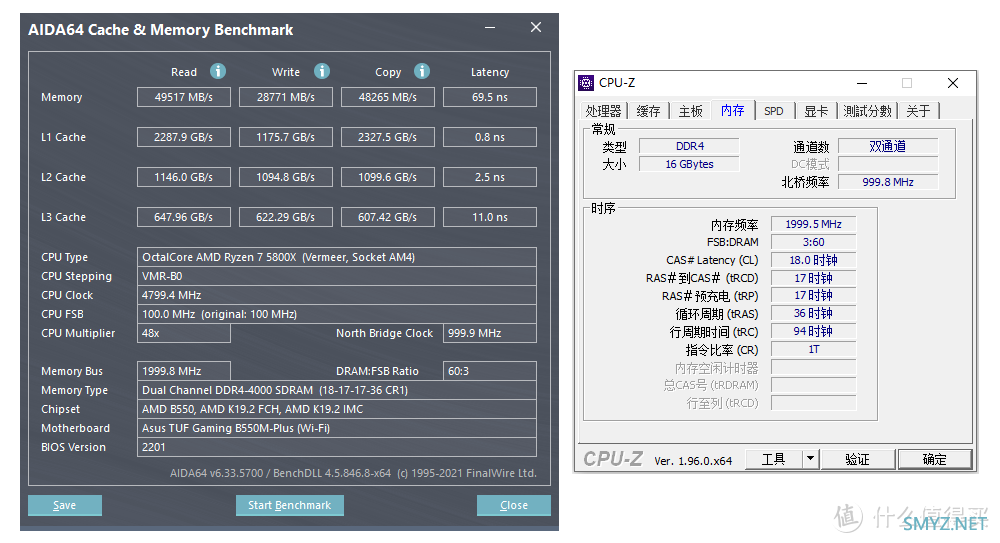Click the Read info icon in AIDA64
The height and width of the screenshot is (543, 1000).
coord(218,71)
